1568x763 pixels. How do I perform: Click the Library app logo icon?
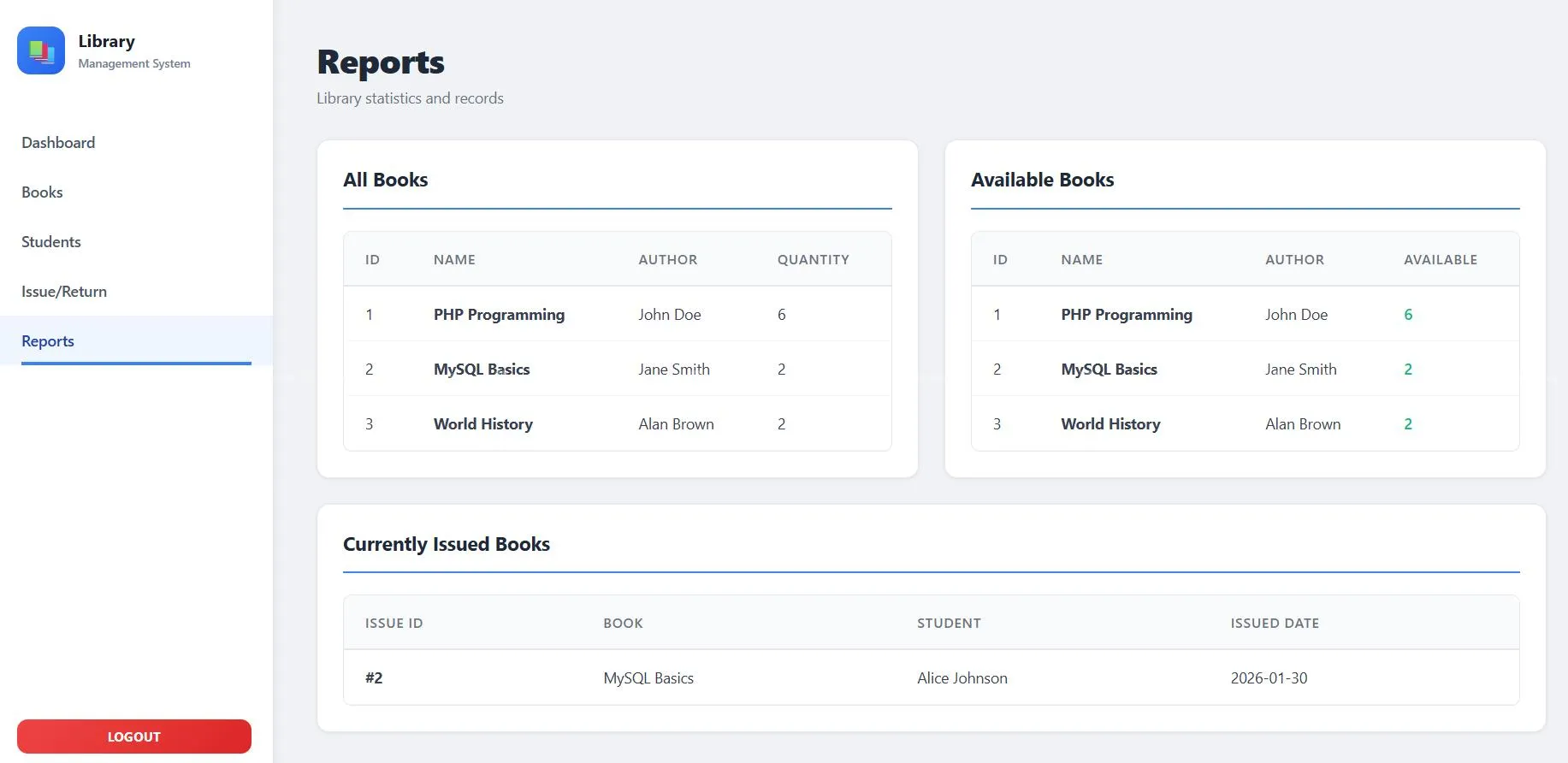pos(41,50)
